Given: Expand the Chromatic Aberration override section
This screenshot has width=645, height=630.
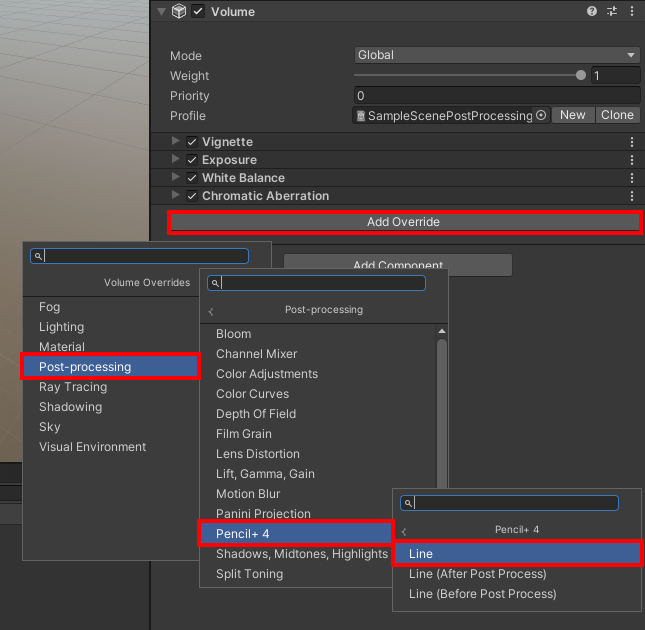Looking at the screenshot, I should tap(176, 195).
